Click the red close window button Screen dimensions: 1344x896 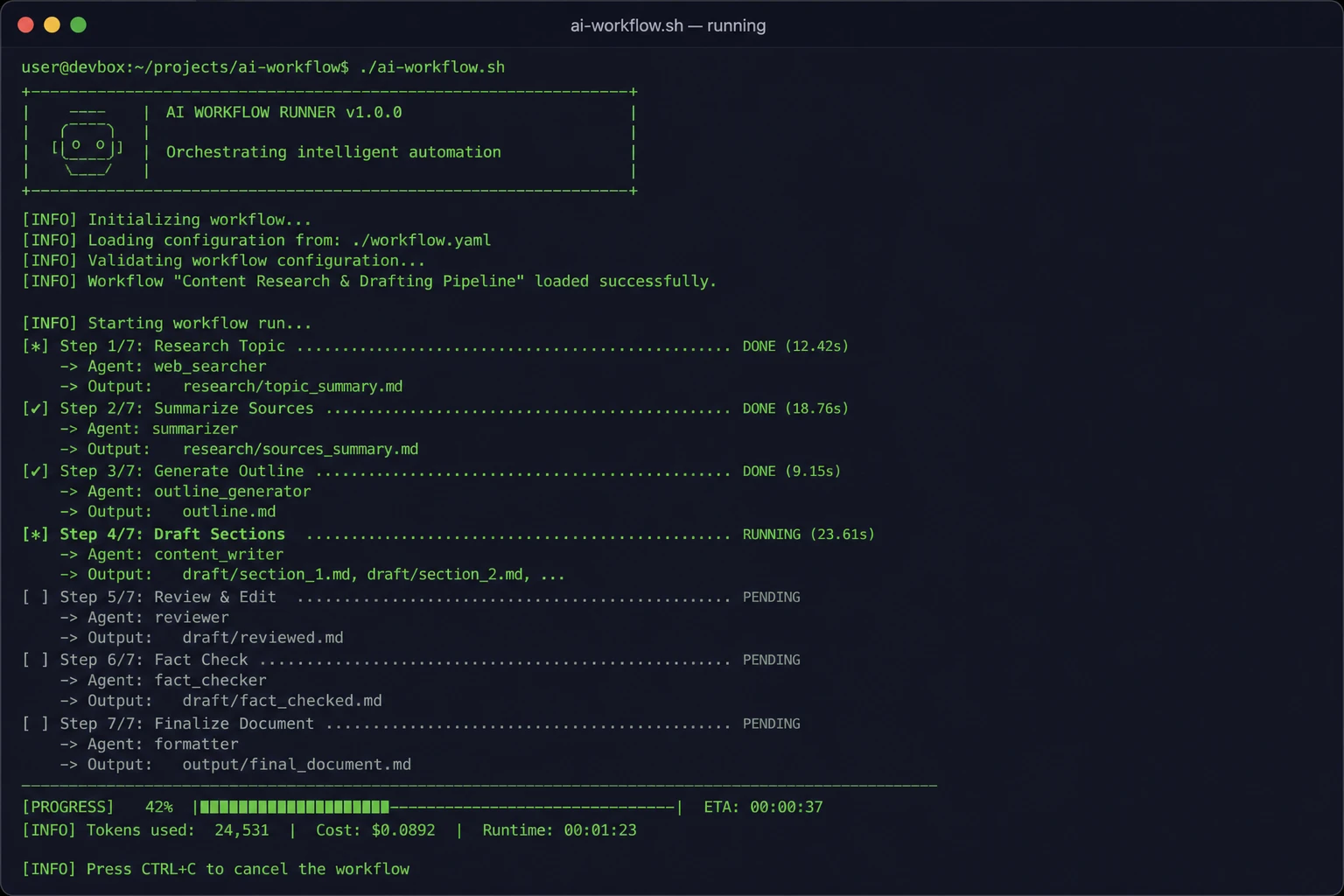25,24
